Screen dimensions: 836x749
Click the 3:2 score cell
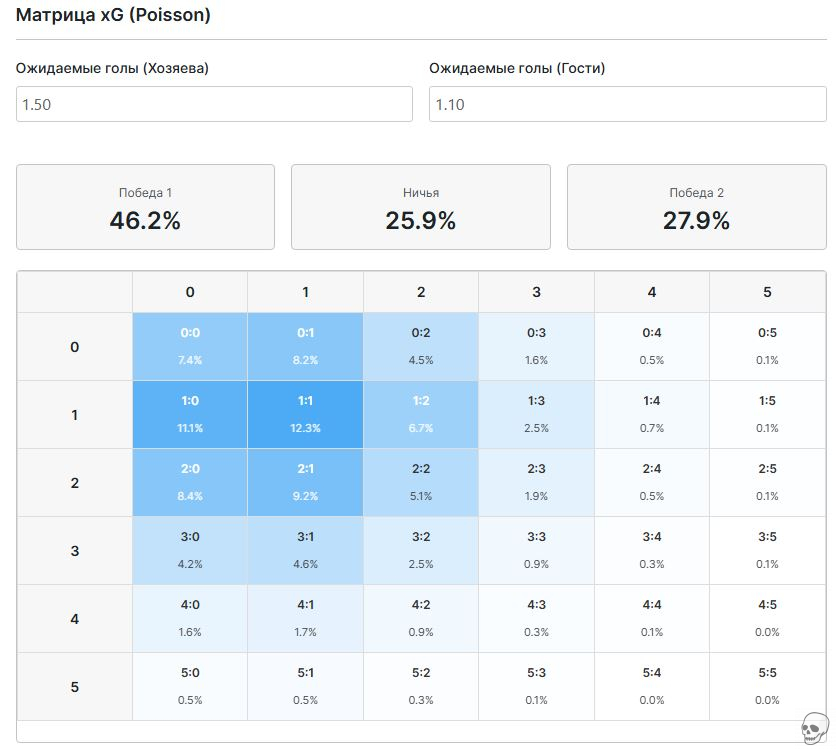[x=421, y=550]
